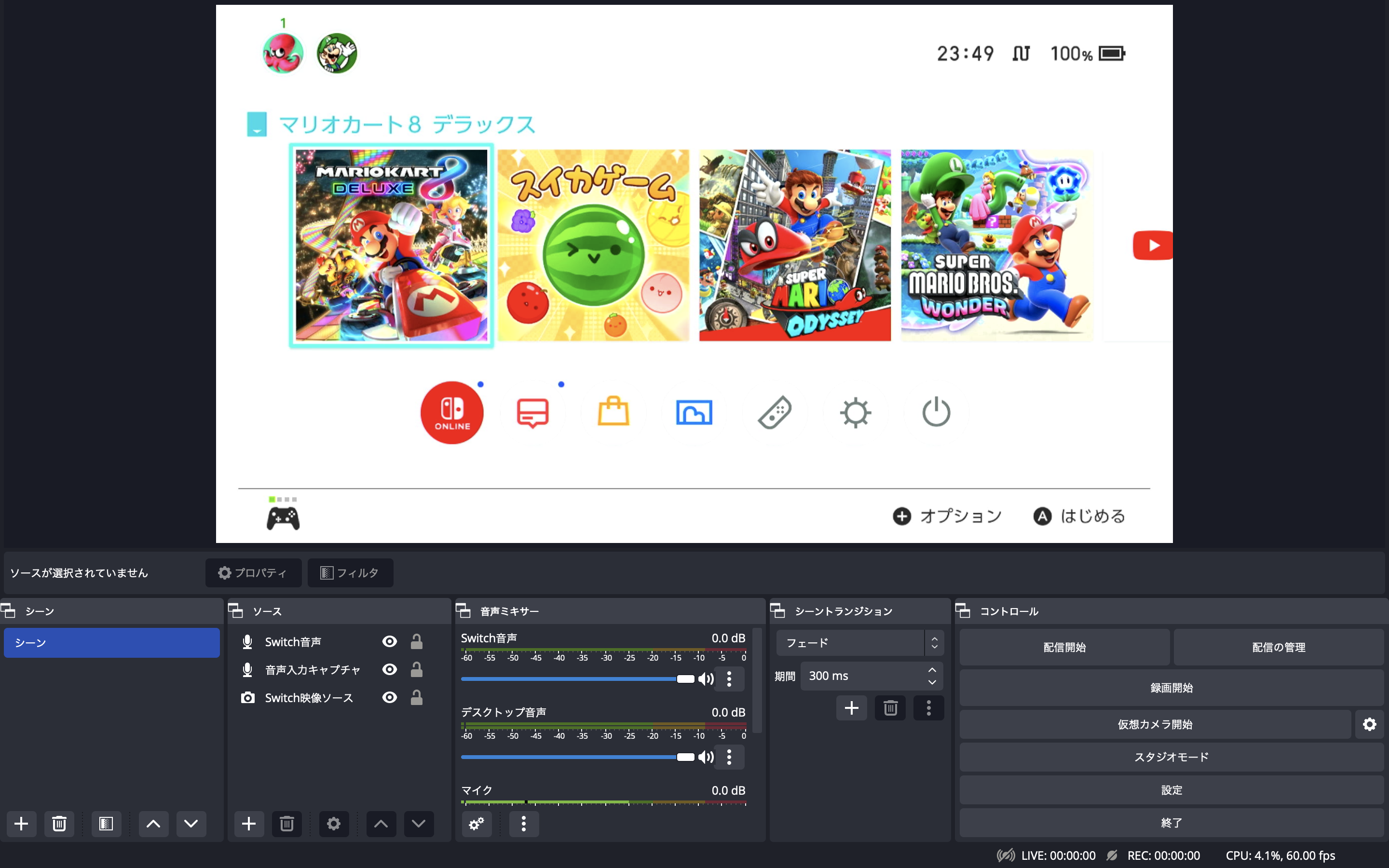Increase transition duration with up stepper
The image size is (1389, 868).
point(932,670)
